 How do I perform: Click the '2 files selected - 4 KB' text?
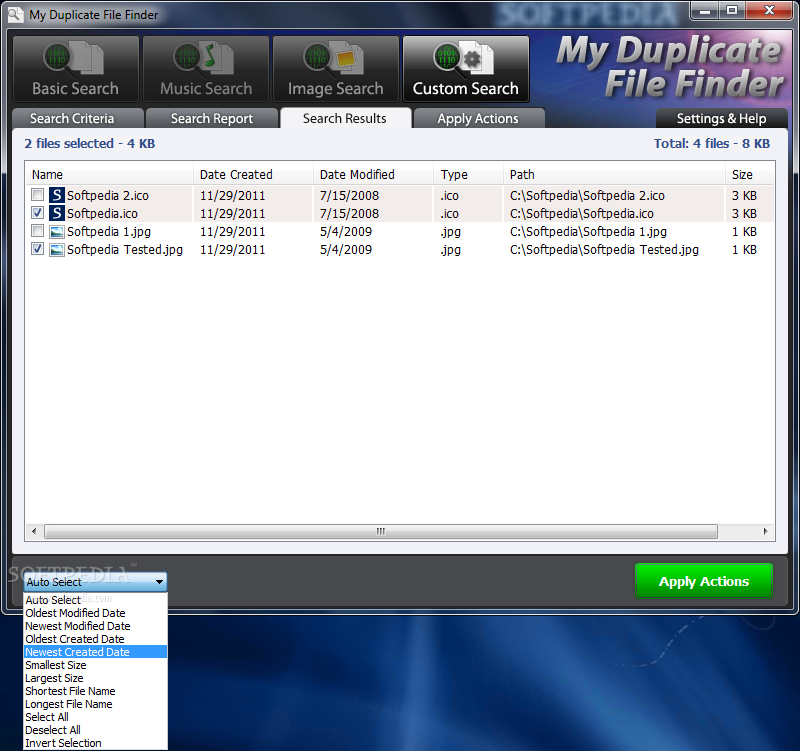click(90, 143)
